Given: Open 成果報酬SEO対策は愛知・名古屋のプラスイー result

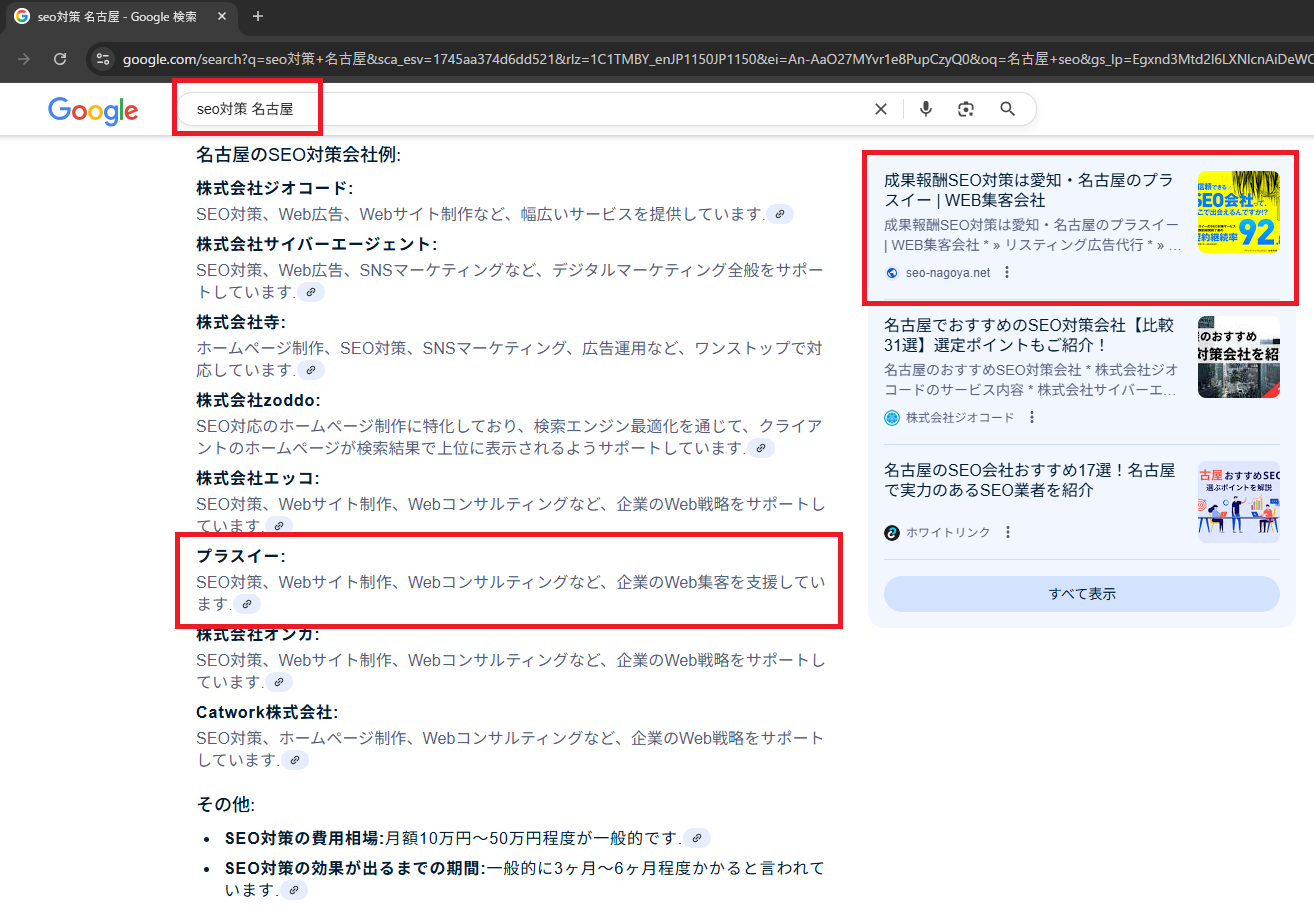Looking at the screenshot, I should click(x=1029, y=190).
